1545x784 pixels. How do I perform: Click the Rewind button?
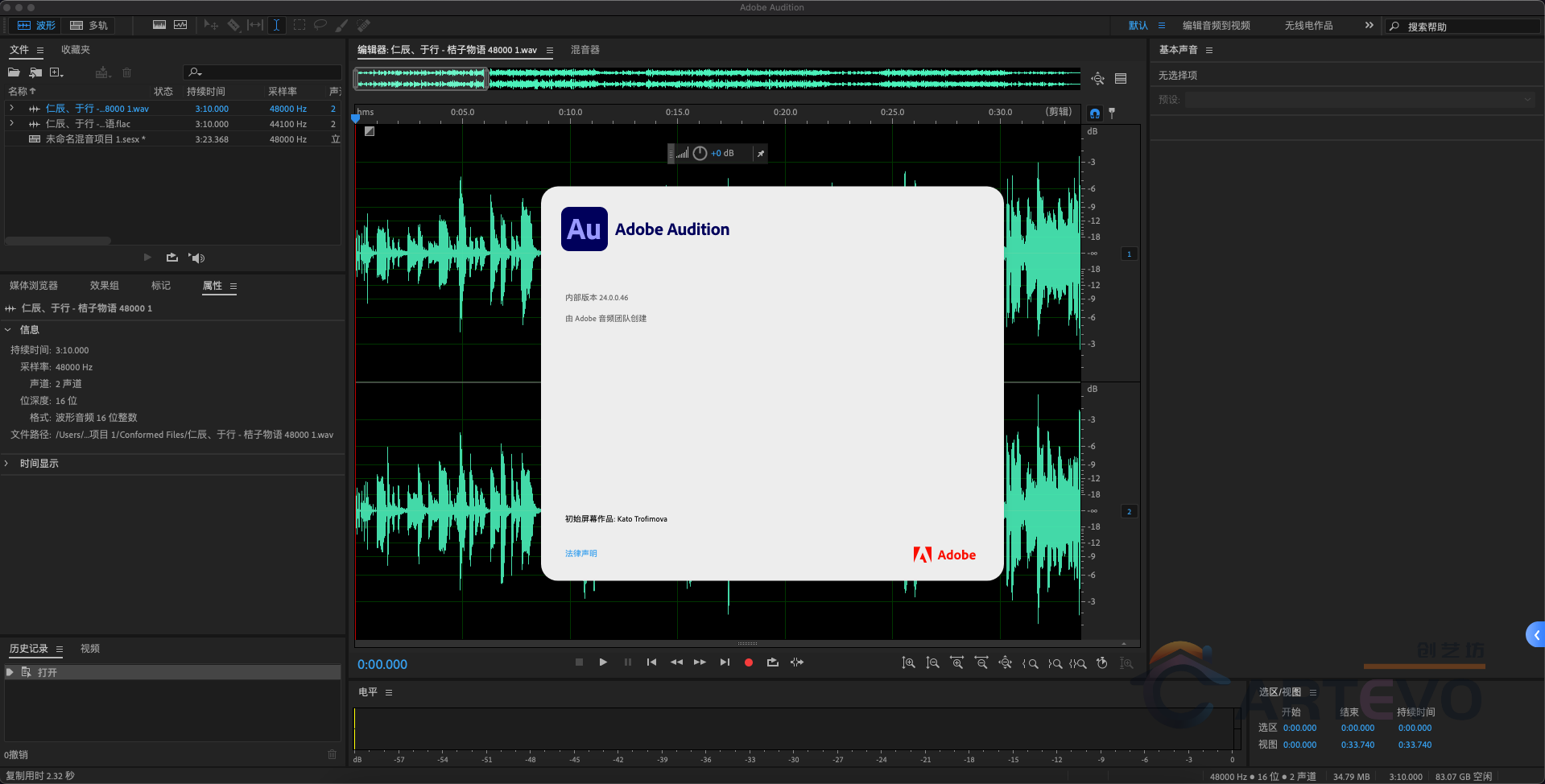[676, 662]
